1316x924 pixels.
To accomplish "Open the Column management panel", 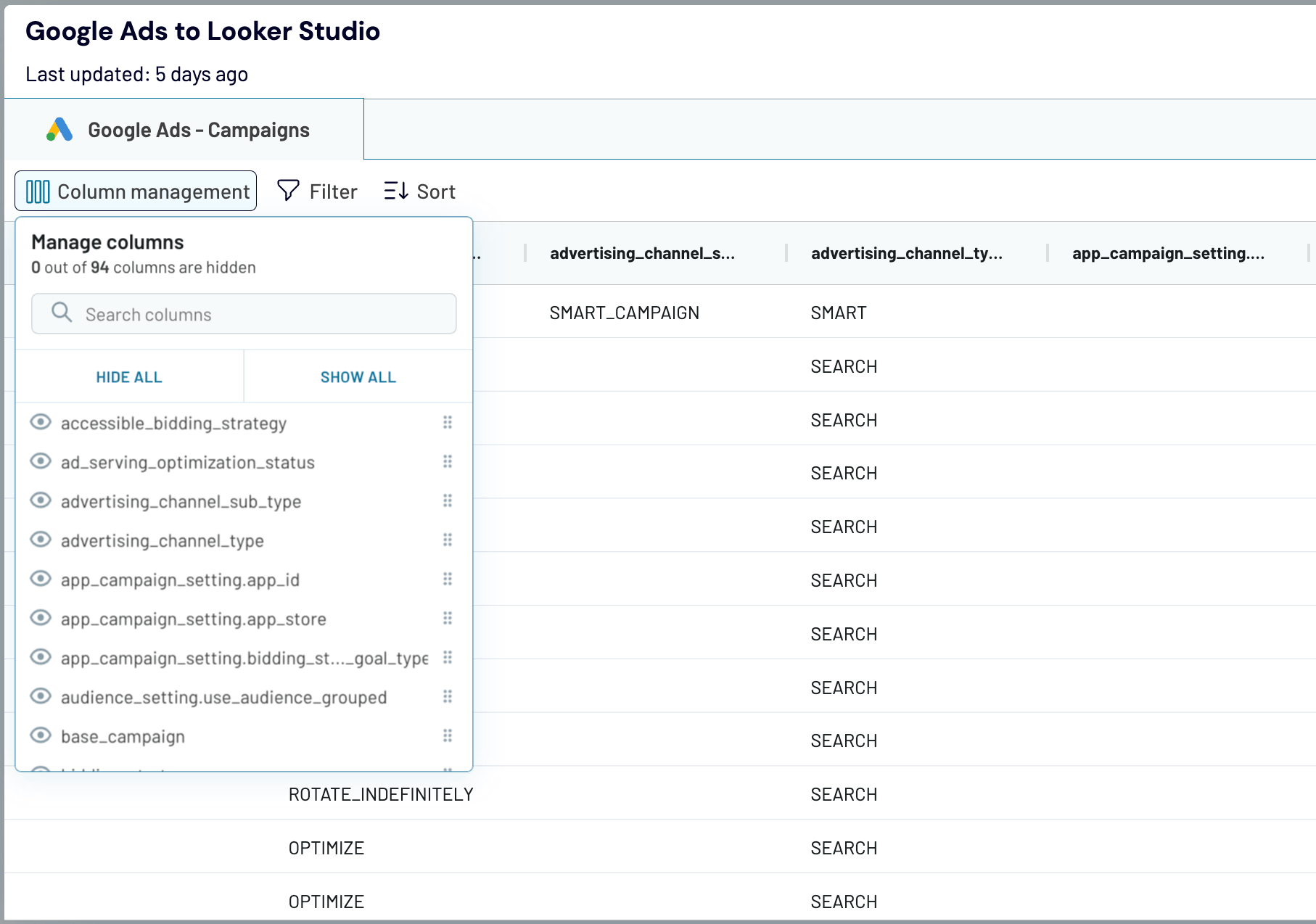I will click(x=135, y=191).
